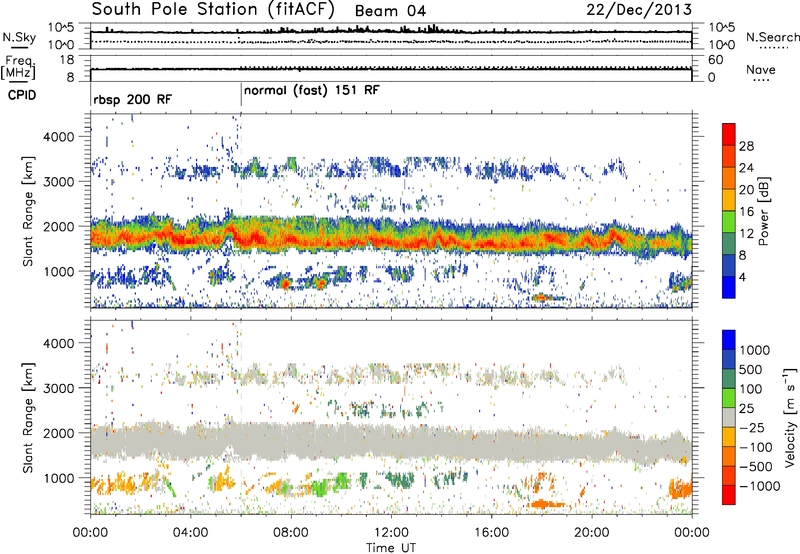Click the dotted line sample under 'Nave'
This screenshot has width=800, height=554.
pyautogui.click(x=761, y=79)
